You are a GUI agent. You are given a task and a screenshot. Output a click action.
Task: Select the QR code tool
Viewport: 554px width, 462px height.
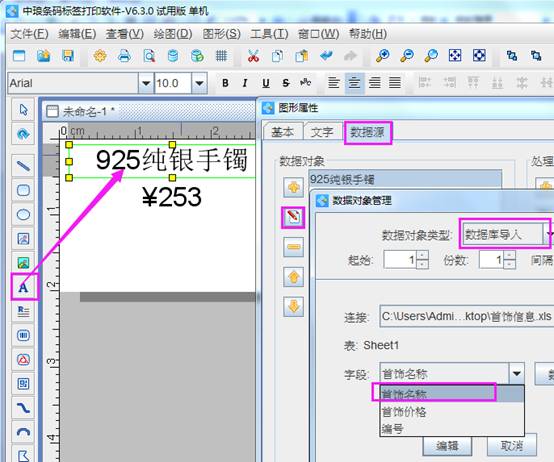click(x=23, y=384)
